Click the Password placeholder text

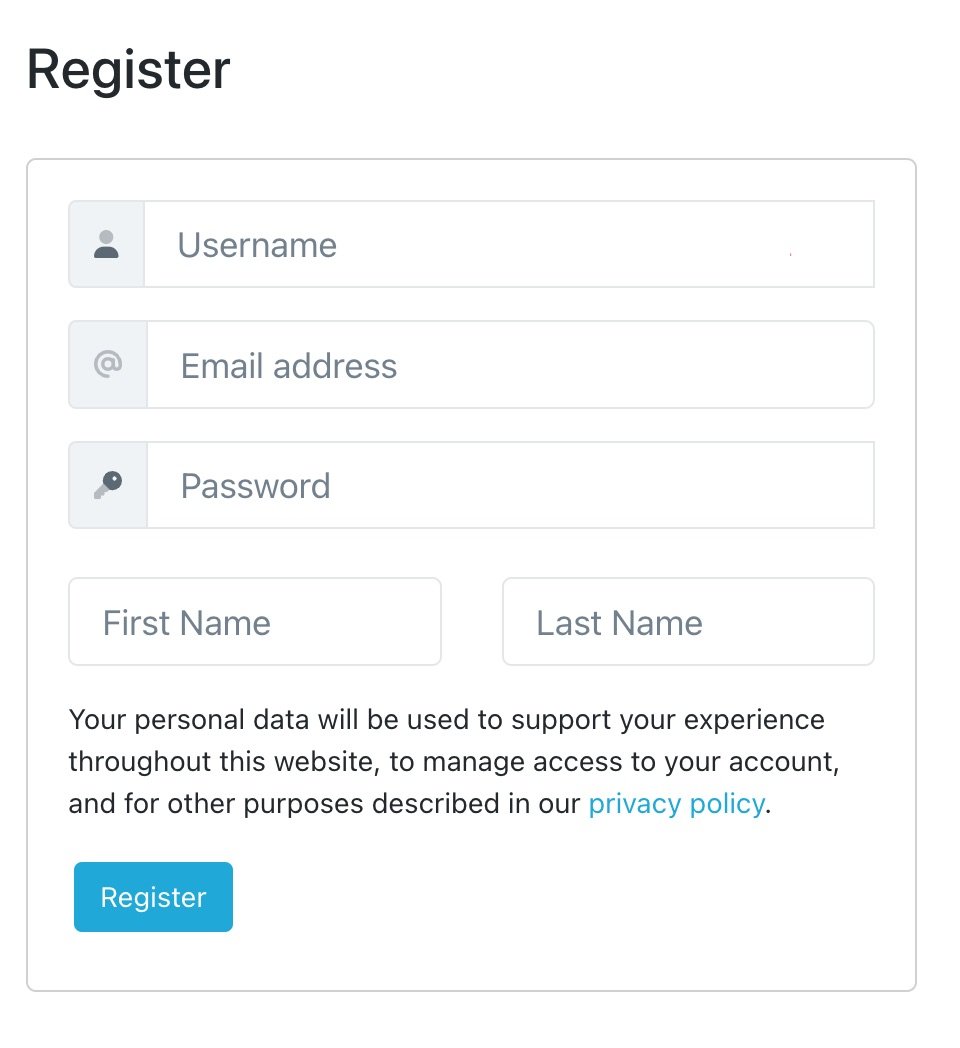[x=255, y=486]
